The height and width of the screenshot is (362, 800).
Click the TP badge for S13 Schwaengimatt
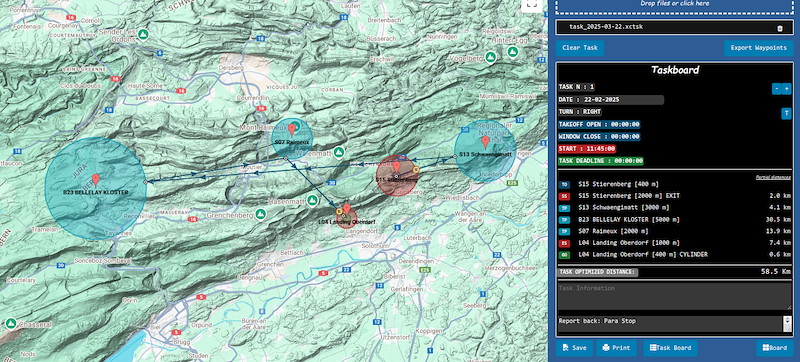click(x=565, y=208)
